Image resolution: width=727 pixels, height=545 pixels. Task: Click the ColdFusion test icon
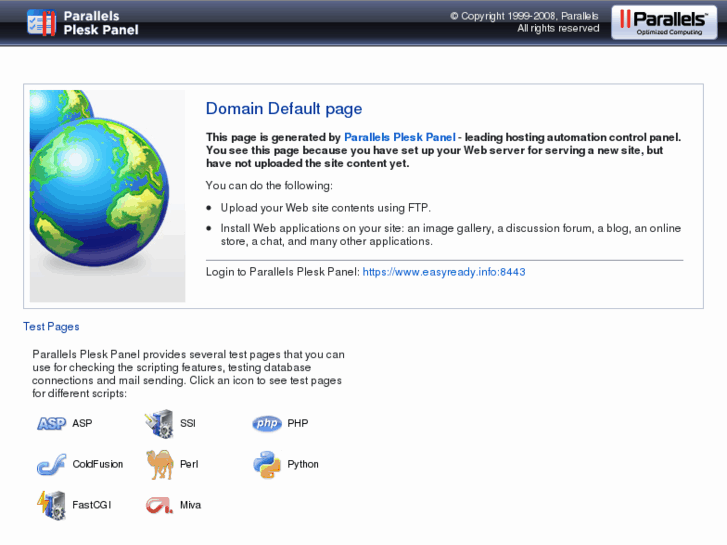point(51,464)
